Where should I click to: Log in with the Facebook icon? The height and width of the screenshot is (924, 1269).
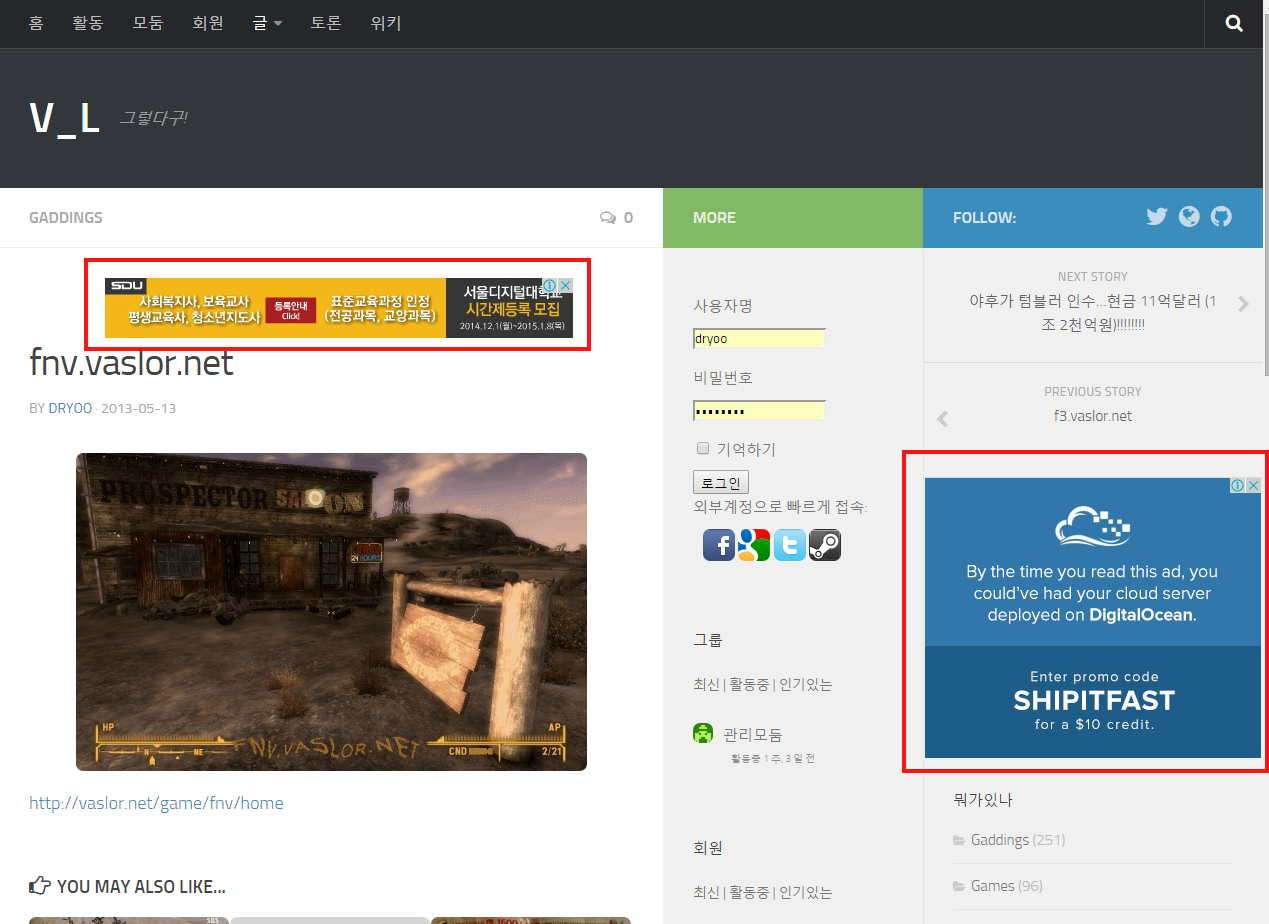pos(718,545)
